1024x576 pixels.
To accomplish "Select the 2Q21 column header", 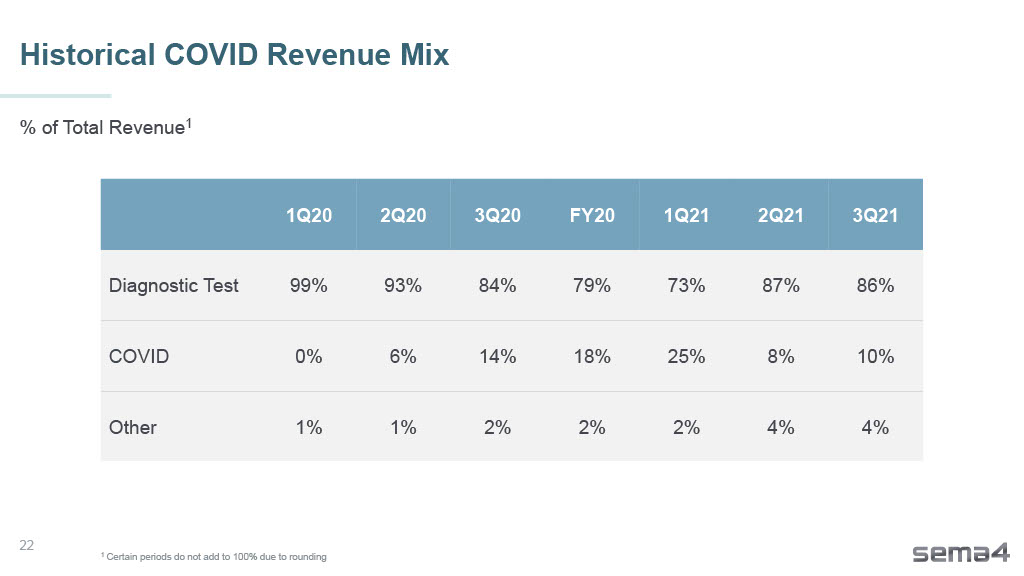I will click(x=780, y=216).
